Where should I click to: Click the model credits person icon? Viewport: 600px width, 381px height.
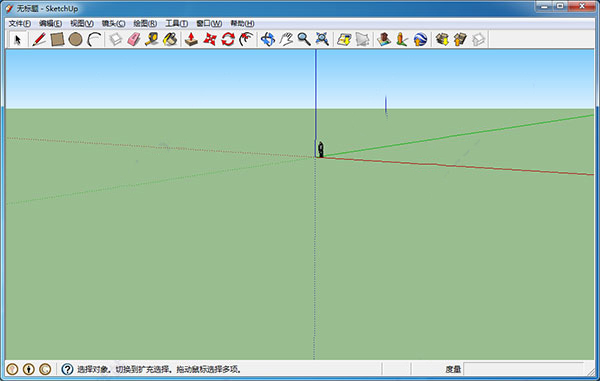tap(29, 369)
